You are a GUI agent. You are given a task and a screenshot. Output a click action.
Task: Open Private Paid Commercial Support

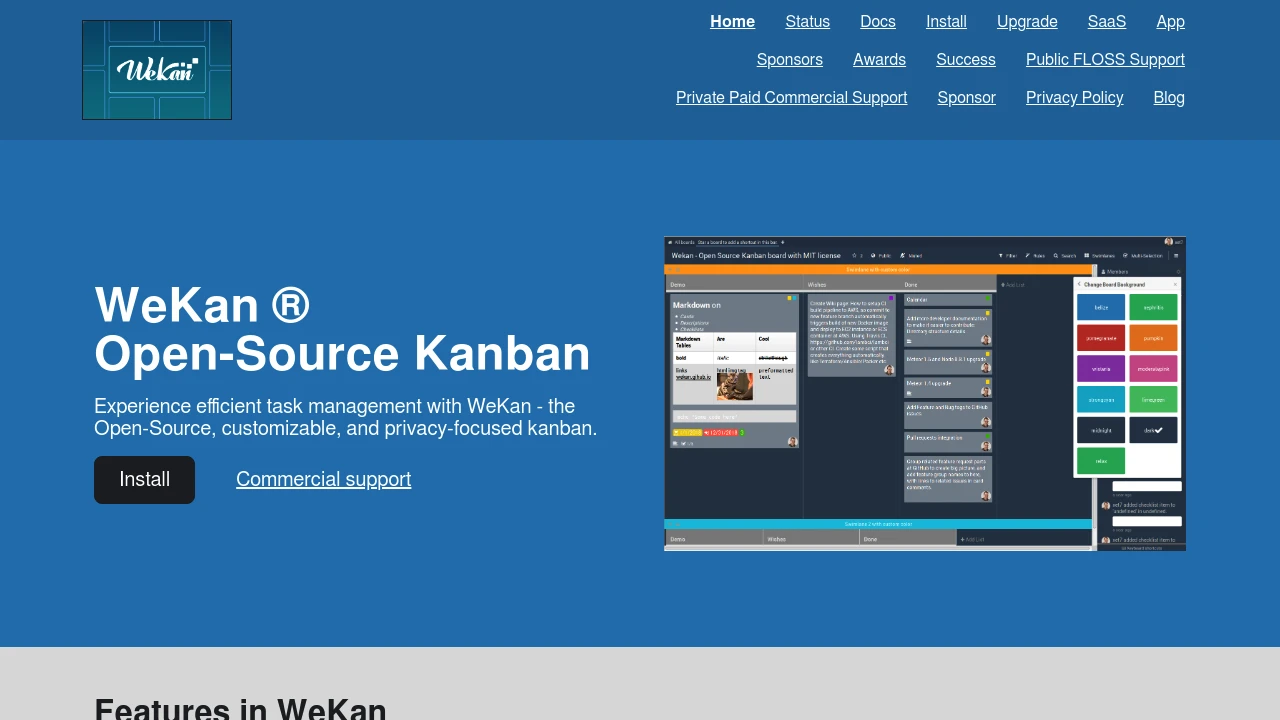click(791, 98)
